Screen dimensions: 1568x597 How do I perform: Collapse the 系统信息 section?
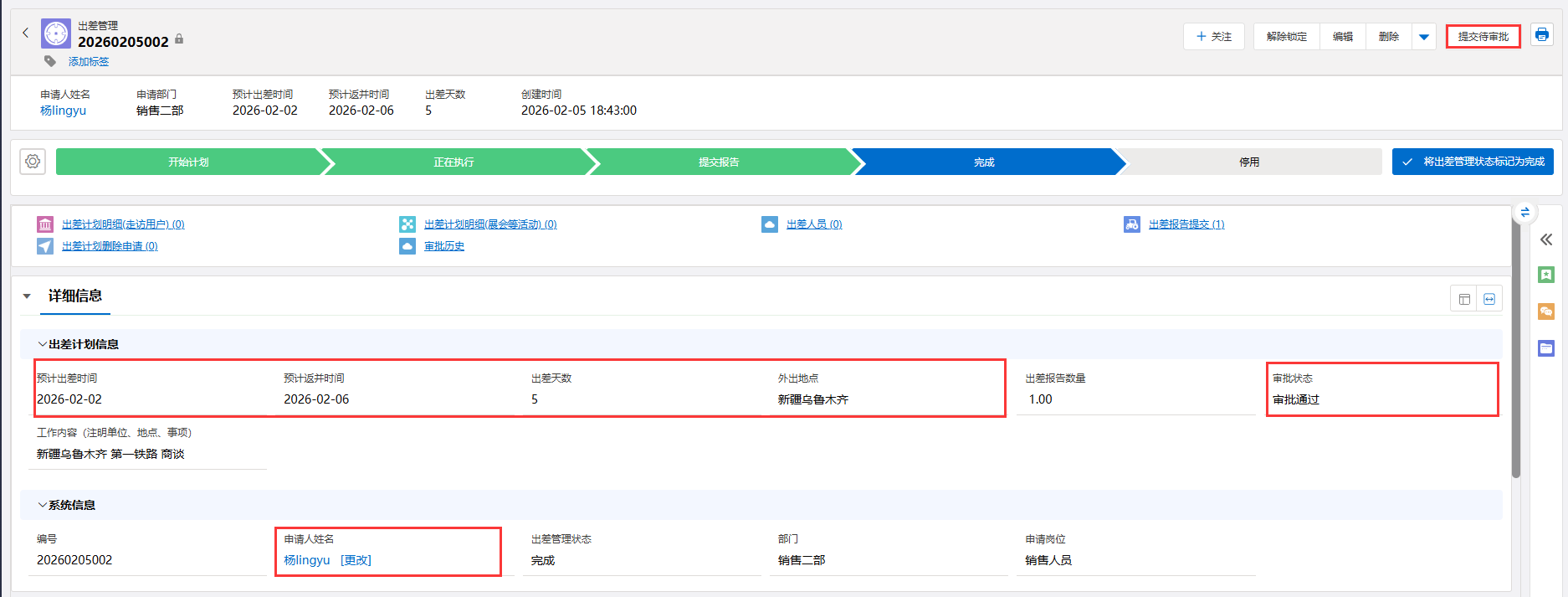point(42,505)
